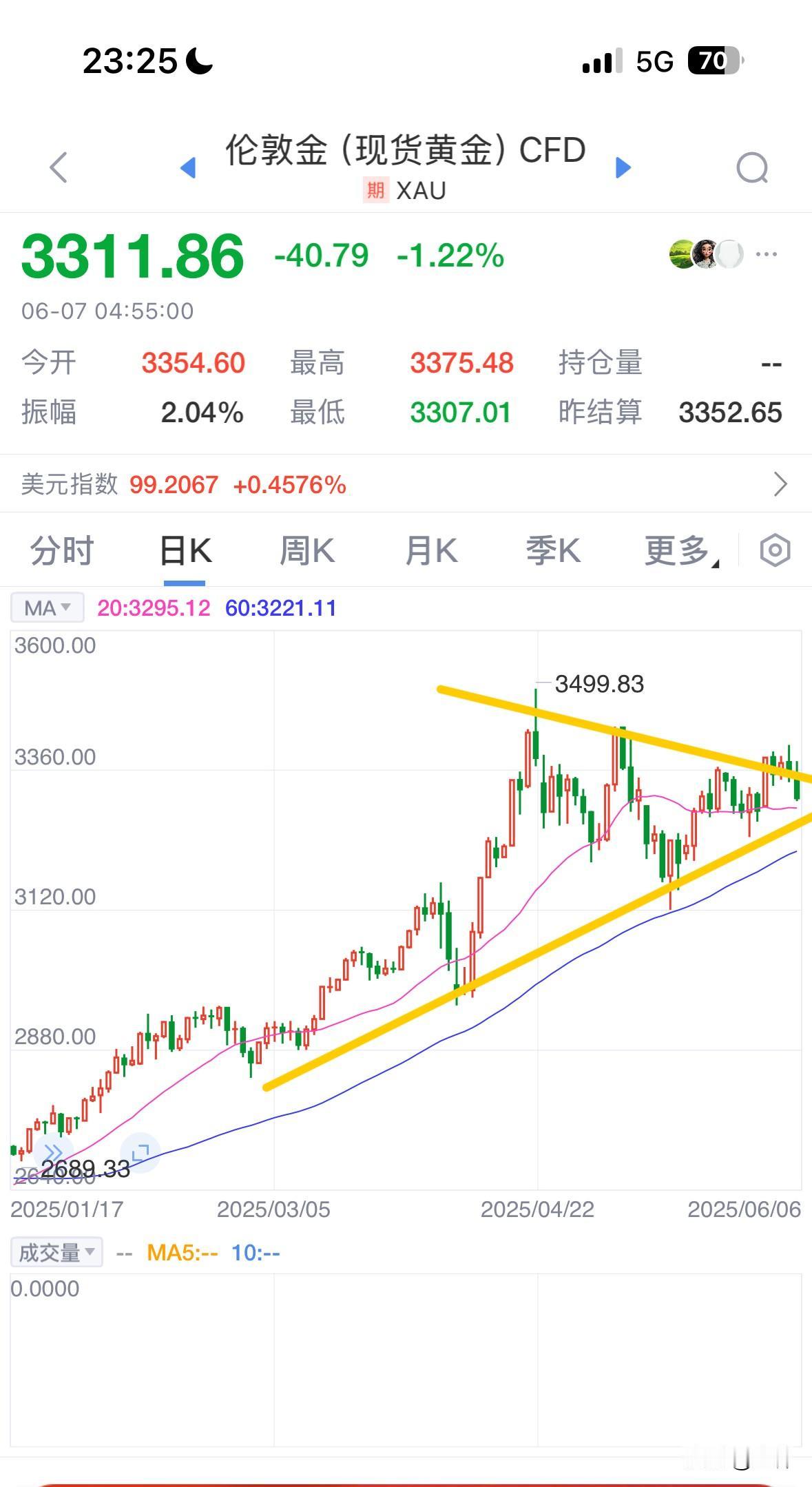Select the 季K tab
Screen dimensions: 812x1487
553,551
